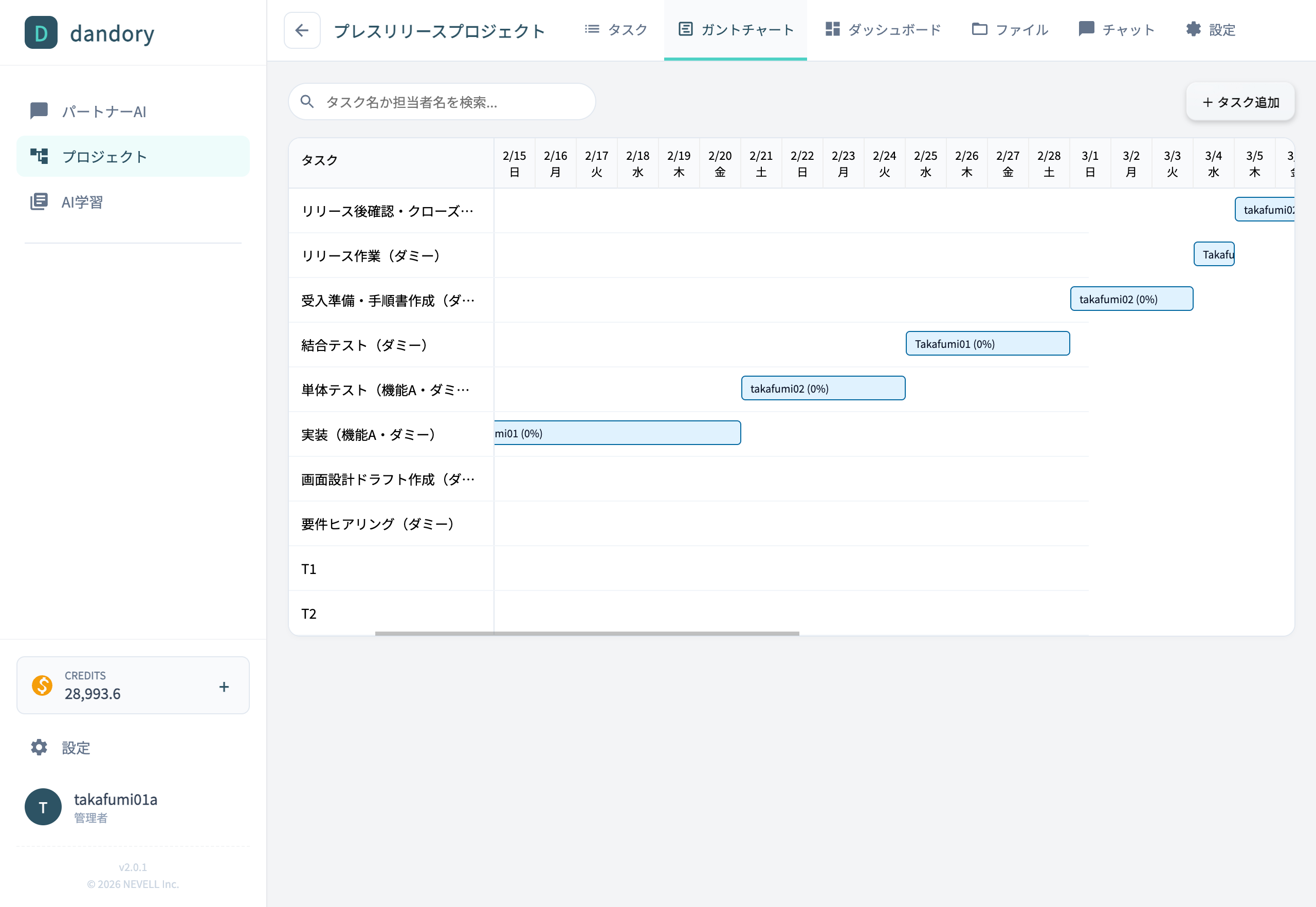This screenshot has height=907, width=1316.
Task: Open the 単体テスト task row
Action: coord(386,390)
